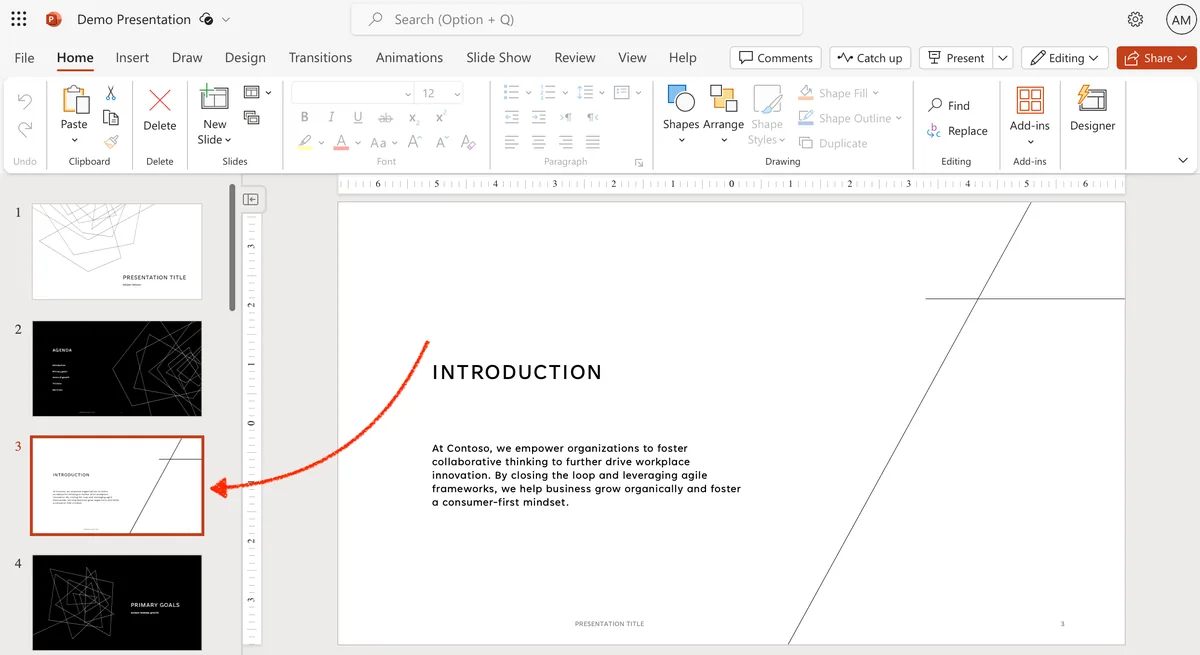Open the Comments pane
This screenshot has width=1200, height=655.
point(775,58)
